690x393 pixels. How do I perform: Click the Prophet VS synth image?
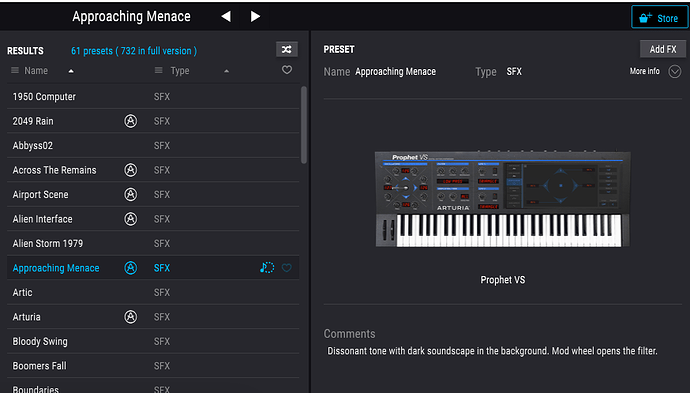[x=503, y=199]
